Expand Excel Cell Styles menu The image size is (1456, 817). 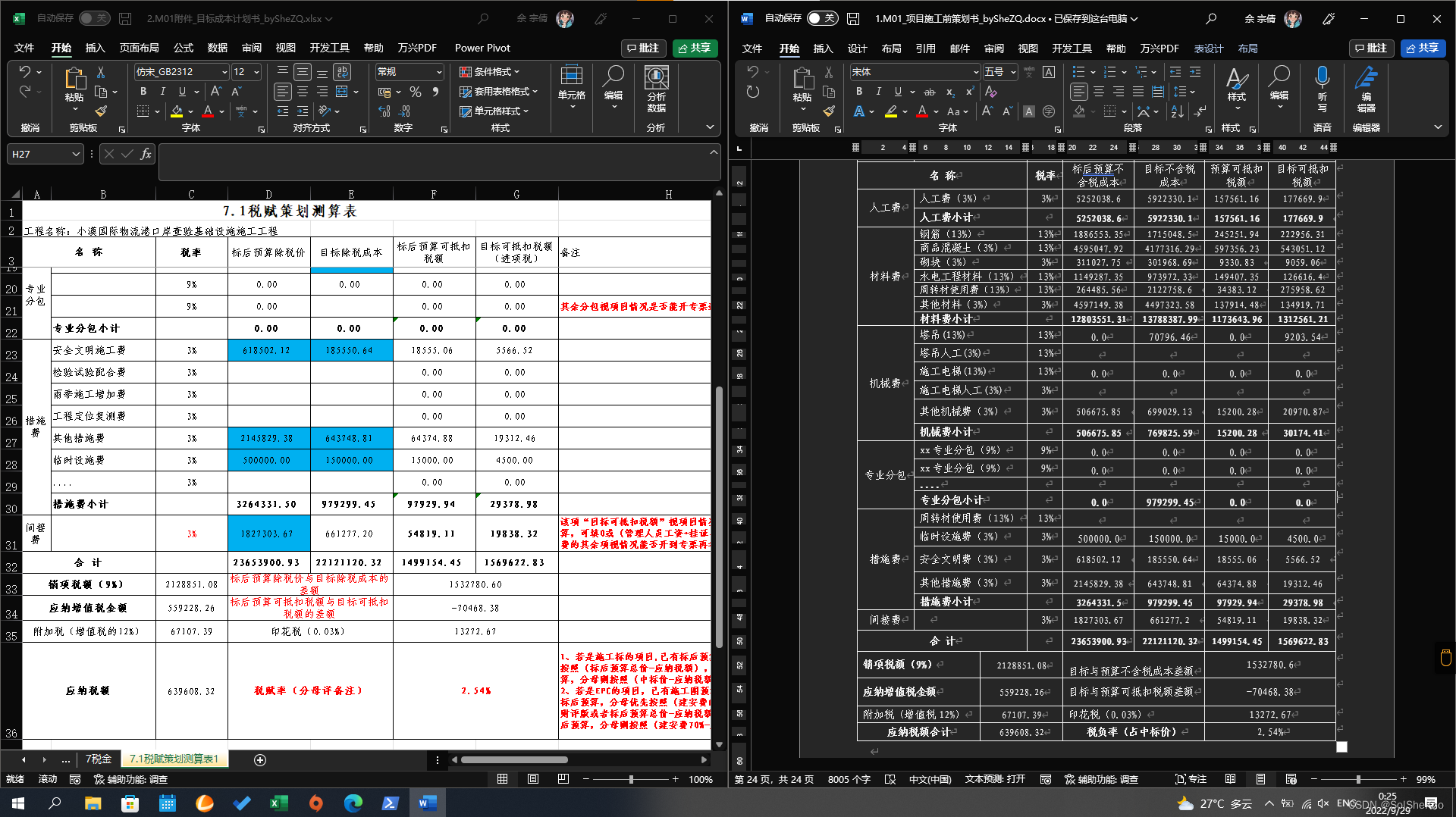[x=494, y=111]
